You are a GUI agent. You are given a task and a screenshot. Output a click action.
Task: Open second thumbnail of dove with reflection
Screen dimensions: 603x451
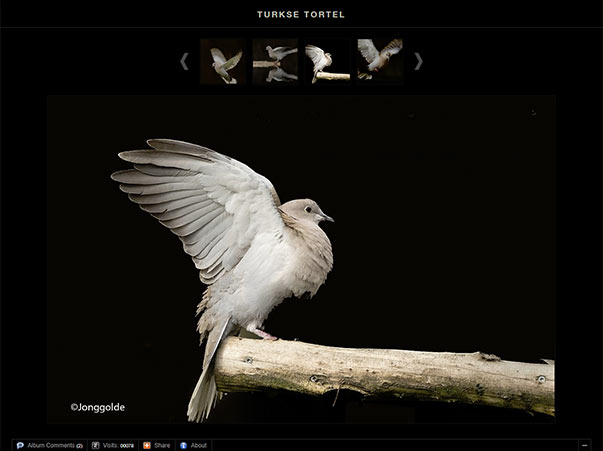coord(275,61)
